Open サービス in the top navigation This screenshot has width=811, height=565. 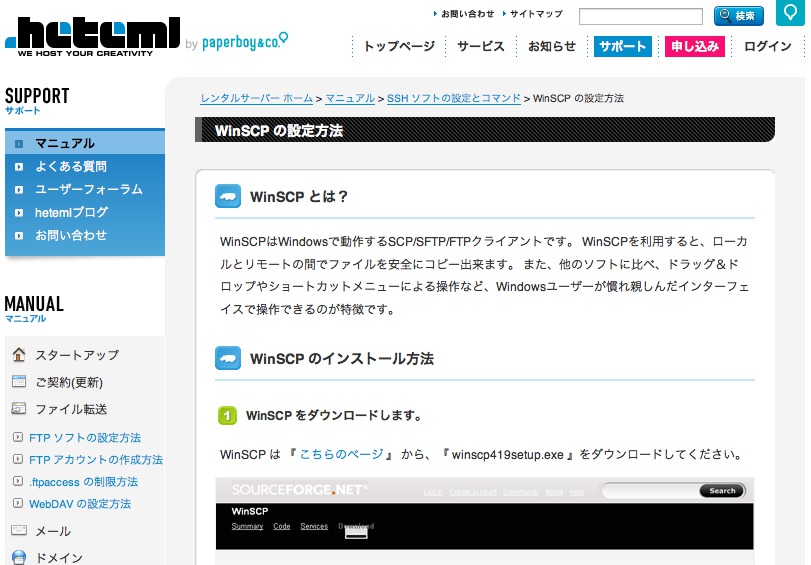480,47
